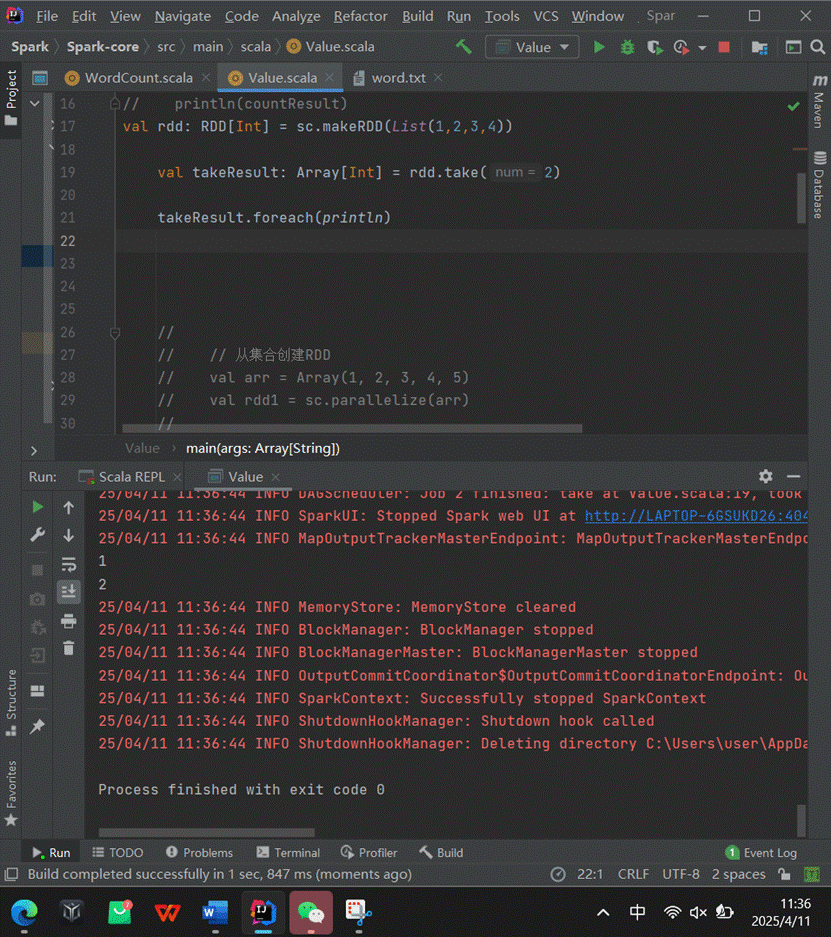This screenshot has width=831, height=937.
Task: Toggle soft-wrap in console
Action: click(69, 564)
